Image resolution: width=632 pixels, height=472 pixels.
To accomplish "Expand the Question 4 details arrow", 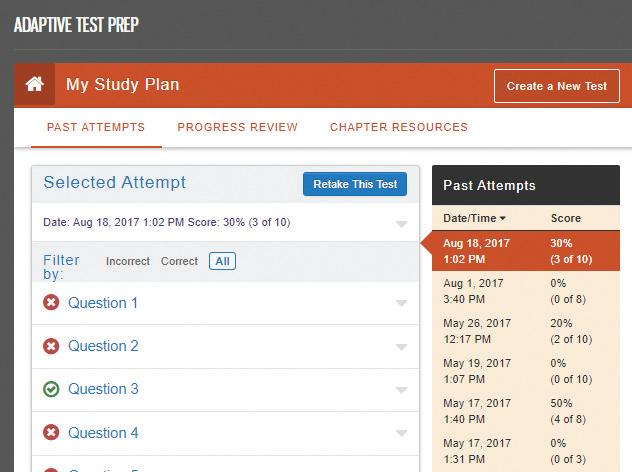I will [x=401, y=433].
